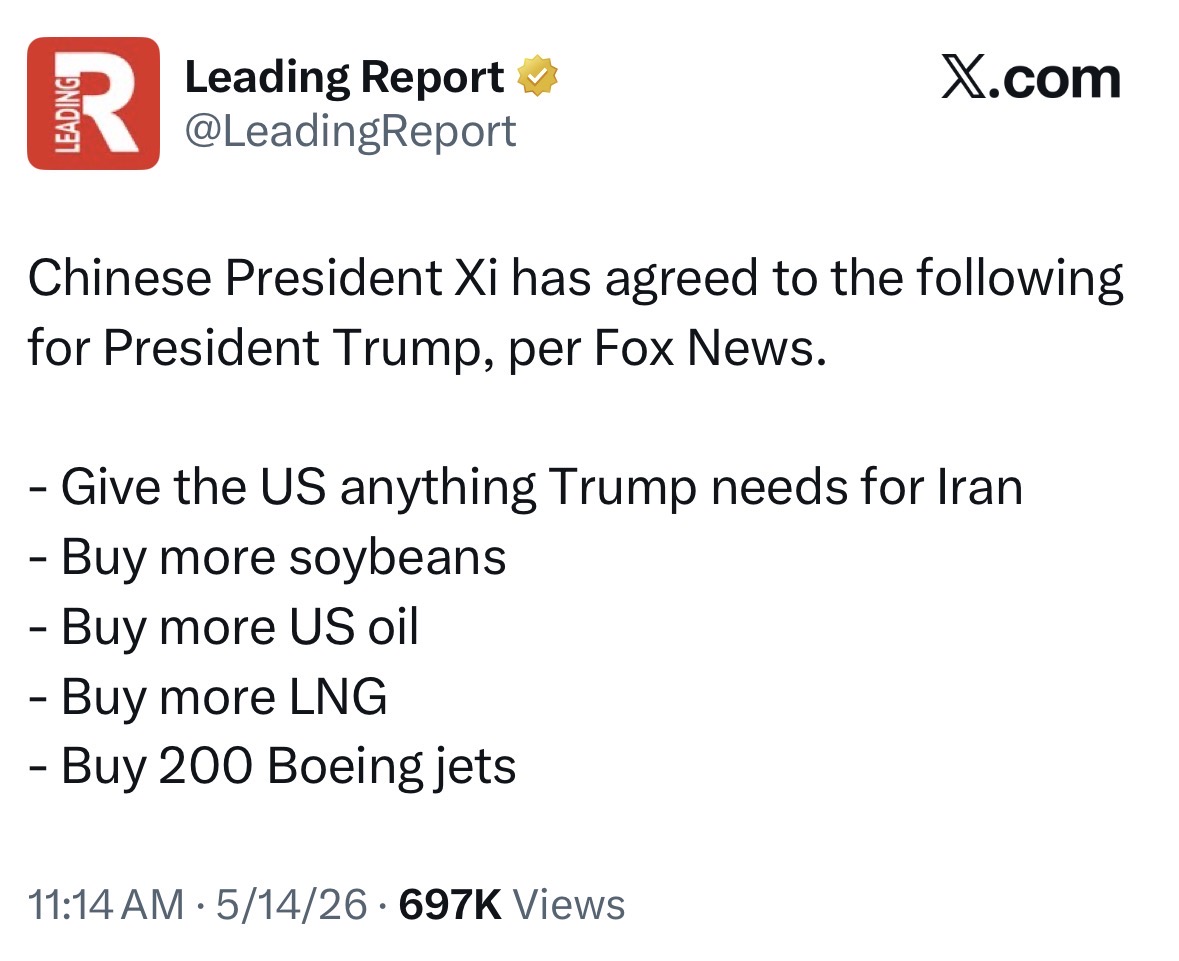
Task: Select the "Buy more US oil" bullet
Action: tap(223, 628)
